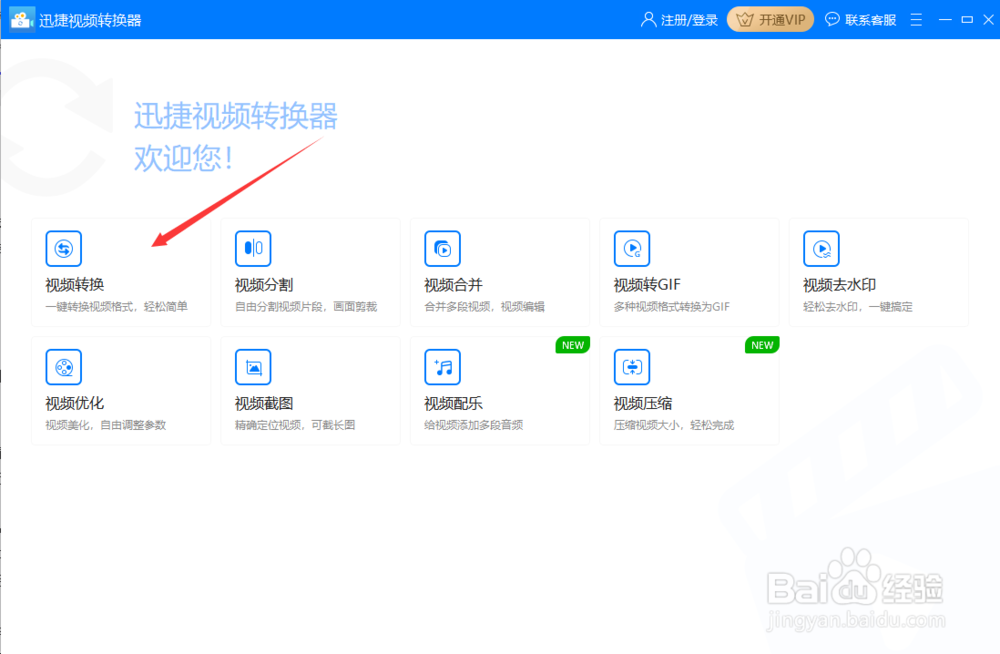Click 注册/登录 to sign in
The width and height of the screenshot is (1000, 654).
click(x=689, y=20)
